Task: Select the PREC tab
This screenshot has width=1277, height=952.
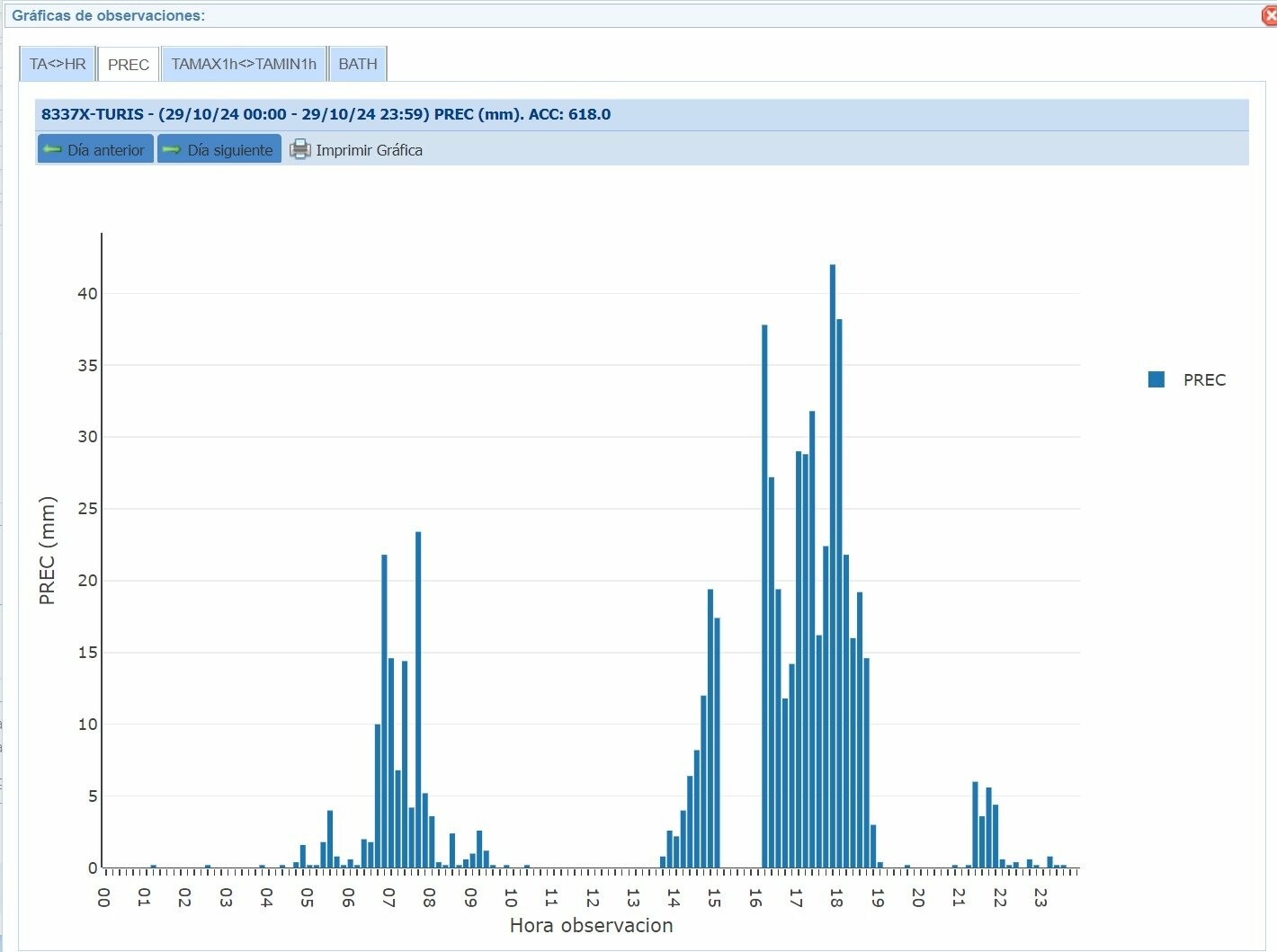Action: 129,65
